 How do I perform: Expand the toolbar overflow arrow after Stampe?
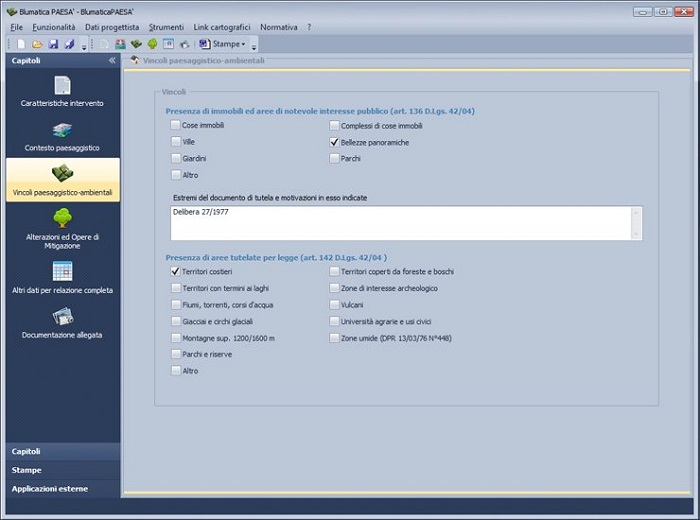254,46
